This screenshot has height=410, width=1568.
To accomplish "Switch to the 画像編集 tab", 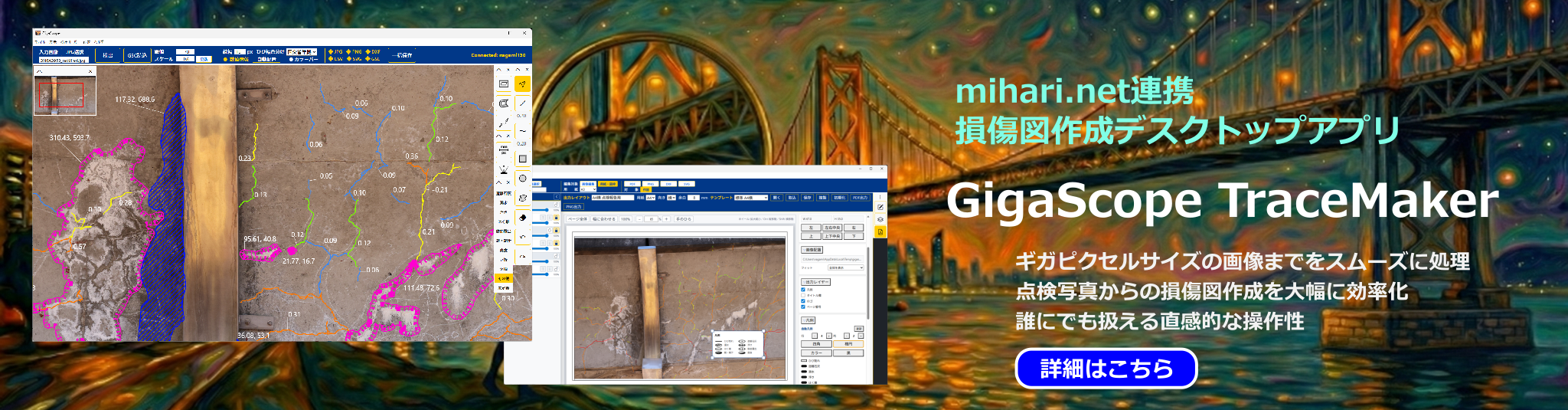I will coord(588,184).
